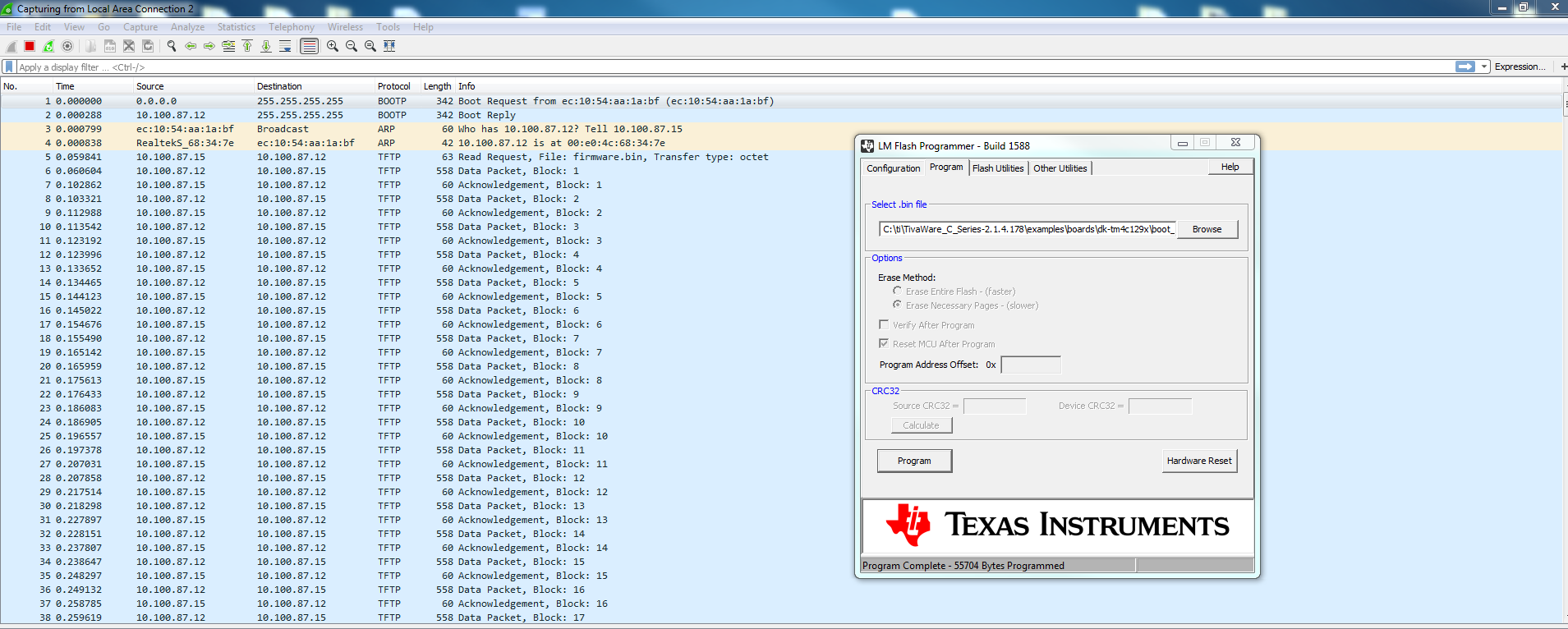Click the Program Address Offset field

1031,365
